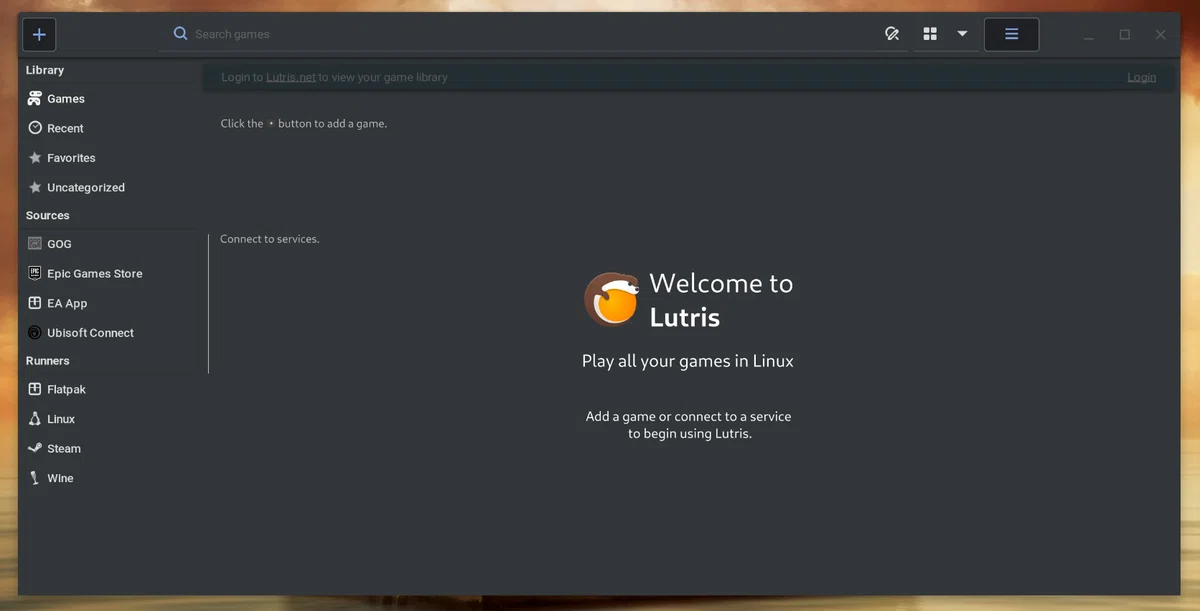Click the Library section header
Screen dimensions: 1200x611
(45, 70)
